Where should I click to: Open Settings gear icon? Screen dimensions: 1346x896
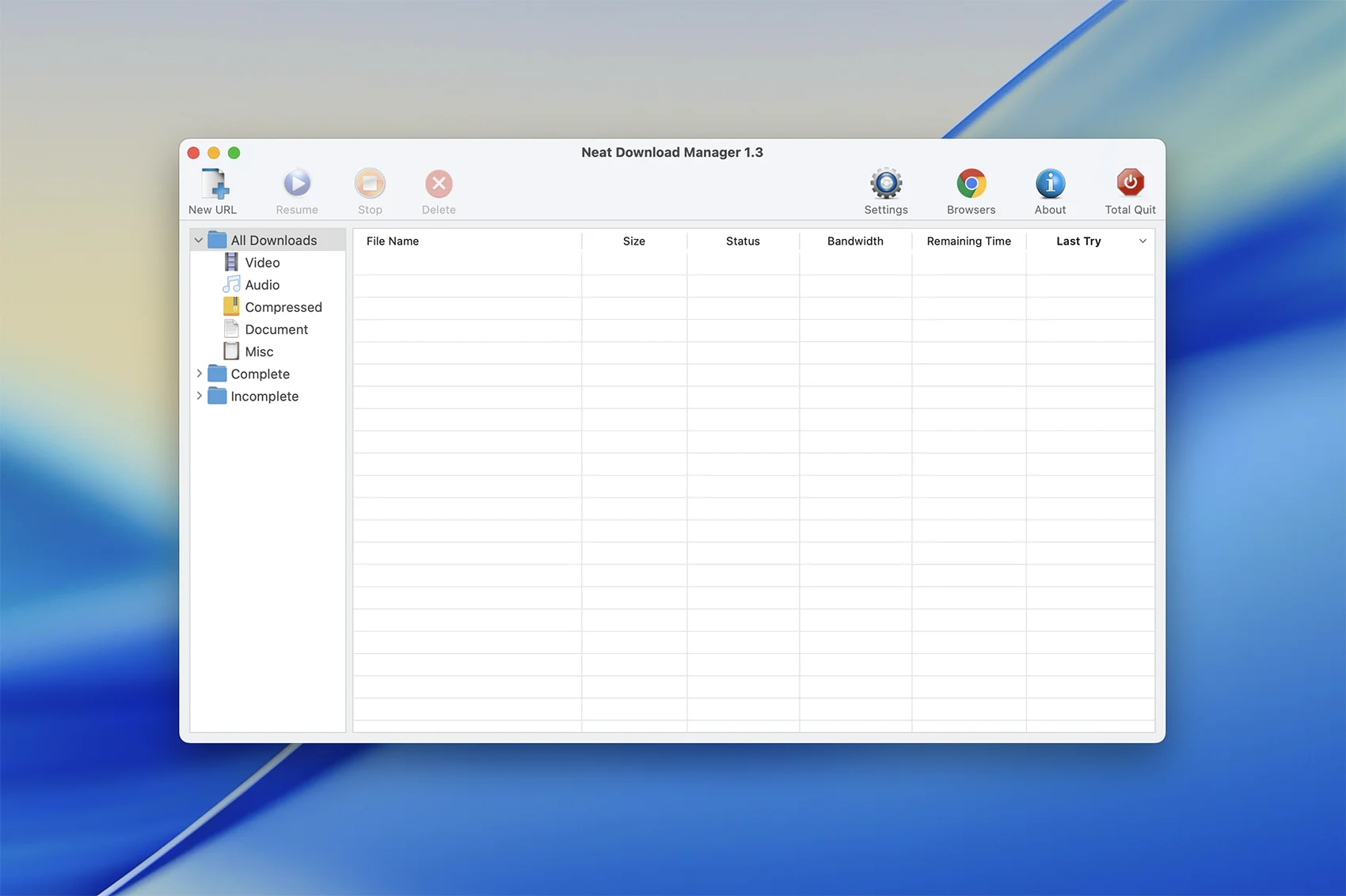click(x=886, y=184)
